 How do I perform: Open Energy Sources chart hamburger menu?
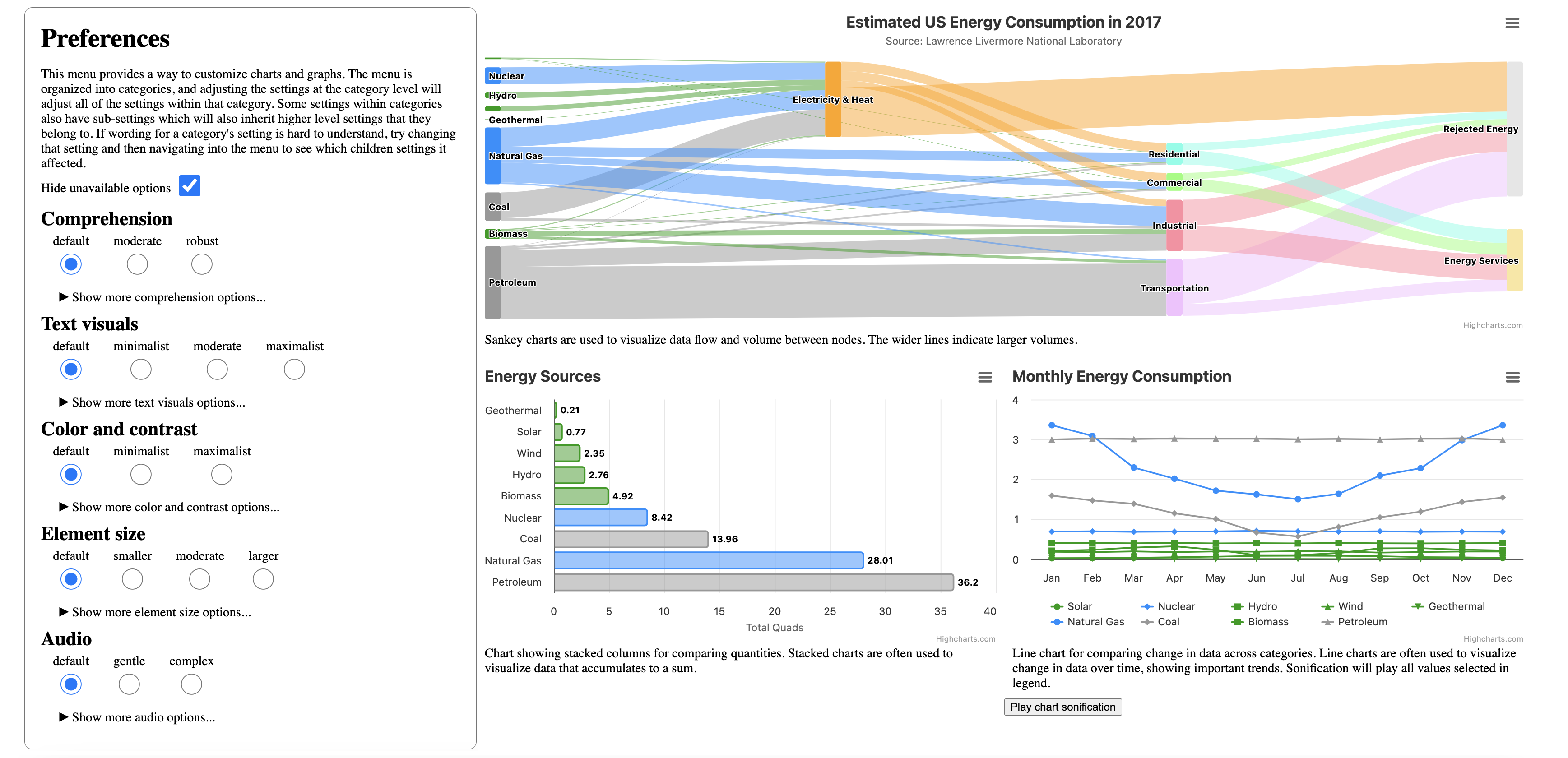coord(984,377)
